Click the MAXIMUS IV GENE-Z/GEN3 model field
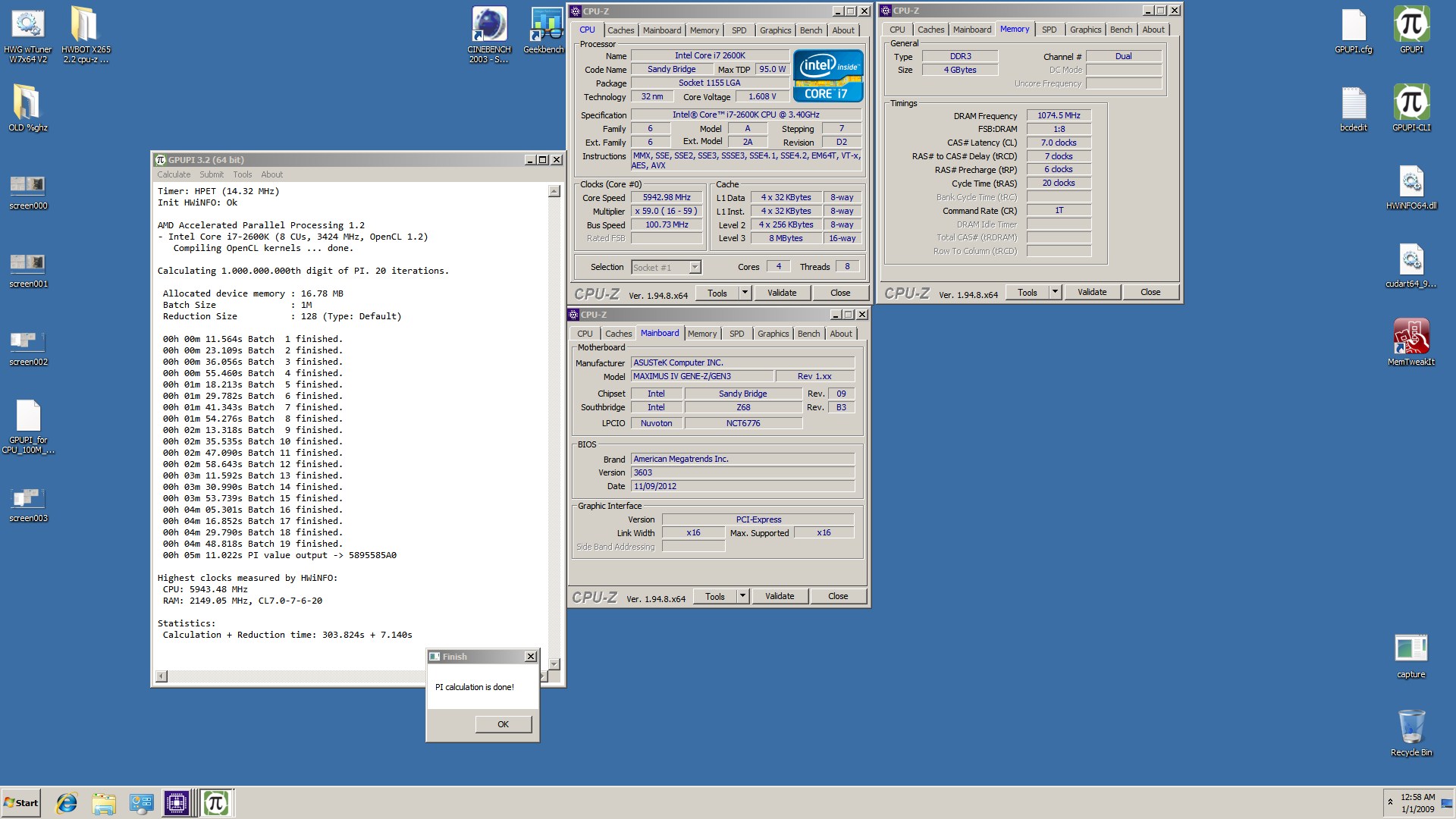Screen dimensions: 1456x819 (x=702, y=376)
